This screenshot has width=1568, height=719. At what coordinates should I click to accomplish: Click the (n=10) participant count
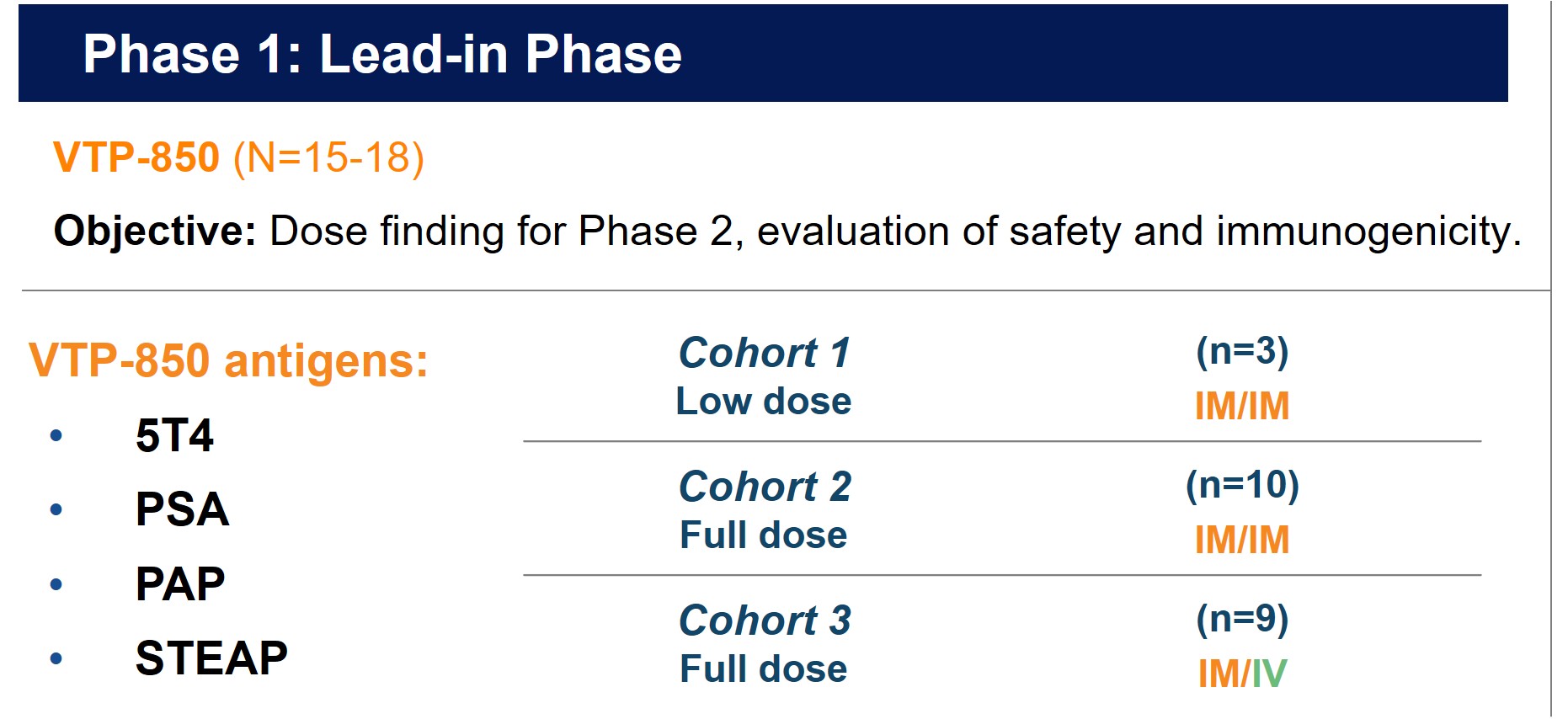tap(1242, 485)
